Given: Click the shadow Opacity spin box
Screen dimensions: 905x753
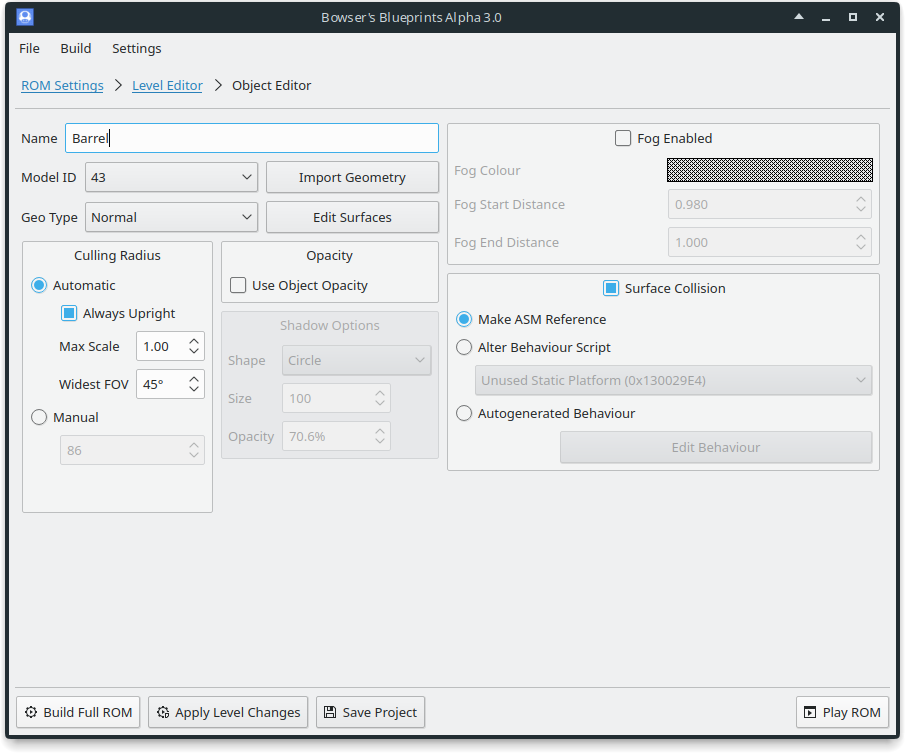Looking at the screenshot, I should tap(336, 436).
